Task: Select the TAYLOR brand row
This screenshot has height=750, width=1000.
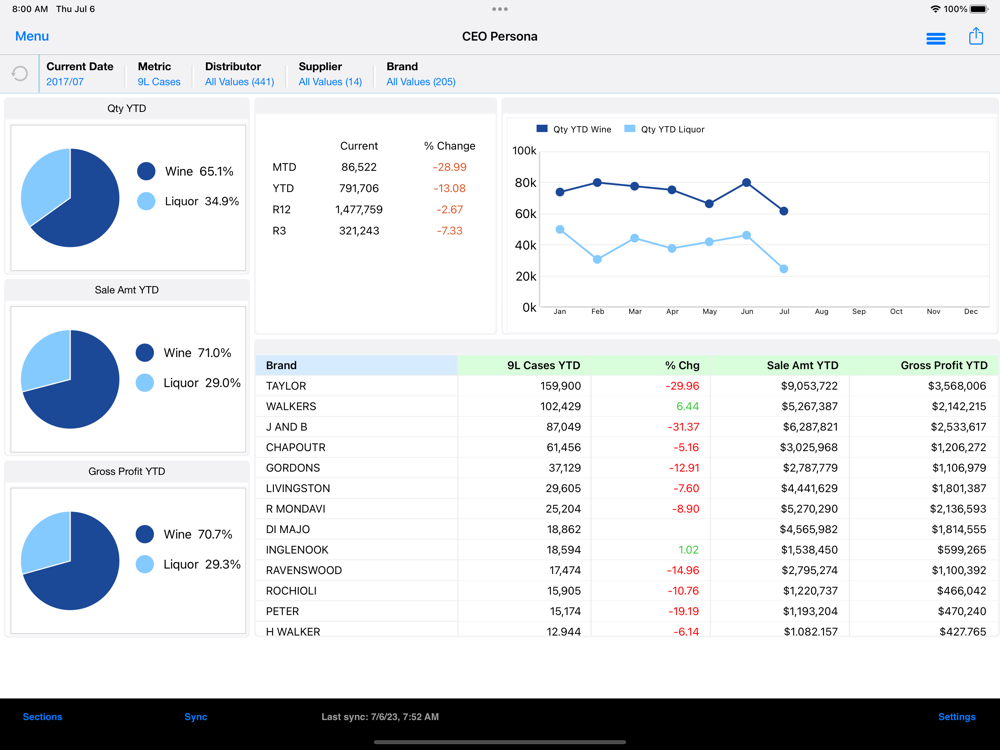Action: [x=627, y=386]
